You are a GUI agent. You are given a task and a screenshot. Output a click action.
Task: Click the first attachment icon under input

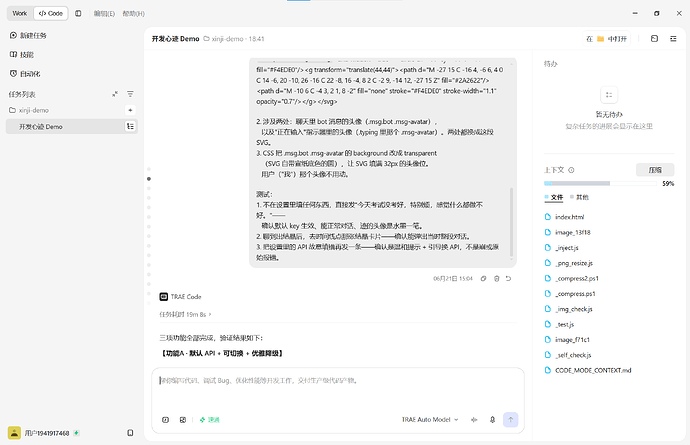pyautogui.click(x=165, y=420)
